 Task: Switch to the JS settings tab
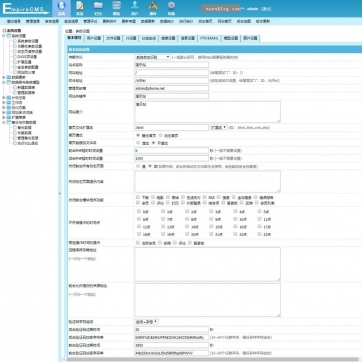click(131, 39)
